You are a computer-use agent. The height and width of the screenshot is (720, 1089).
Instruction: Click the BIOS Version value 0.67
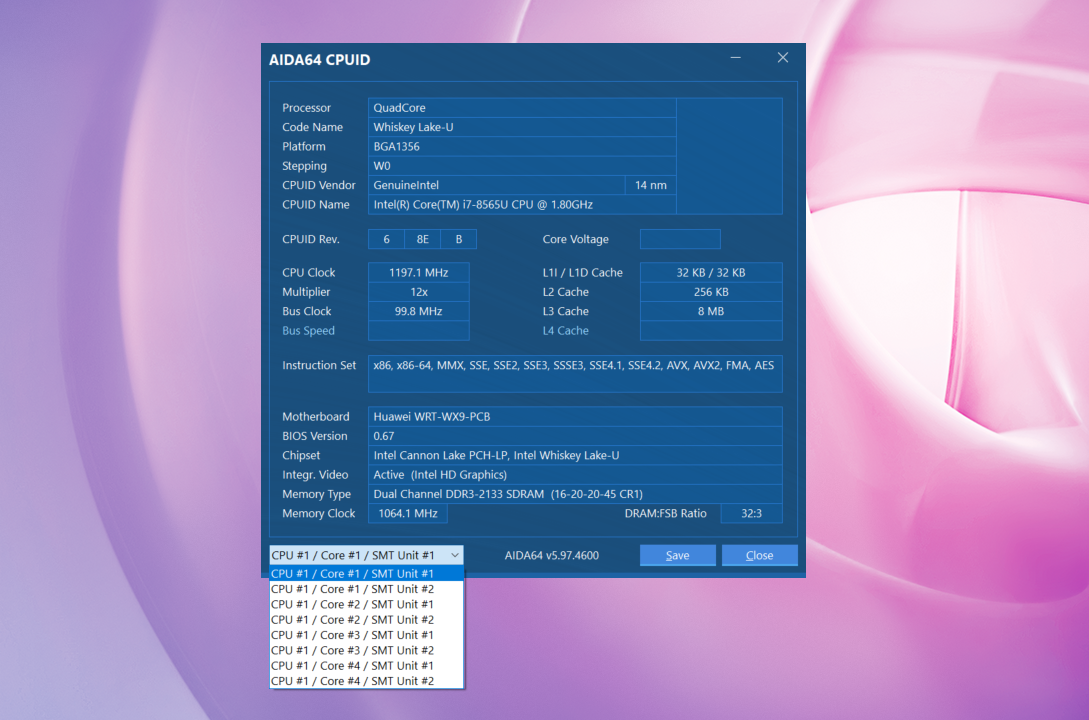[x=575, y=436]
